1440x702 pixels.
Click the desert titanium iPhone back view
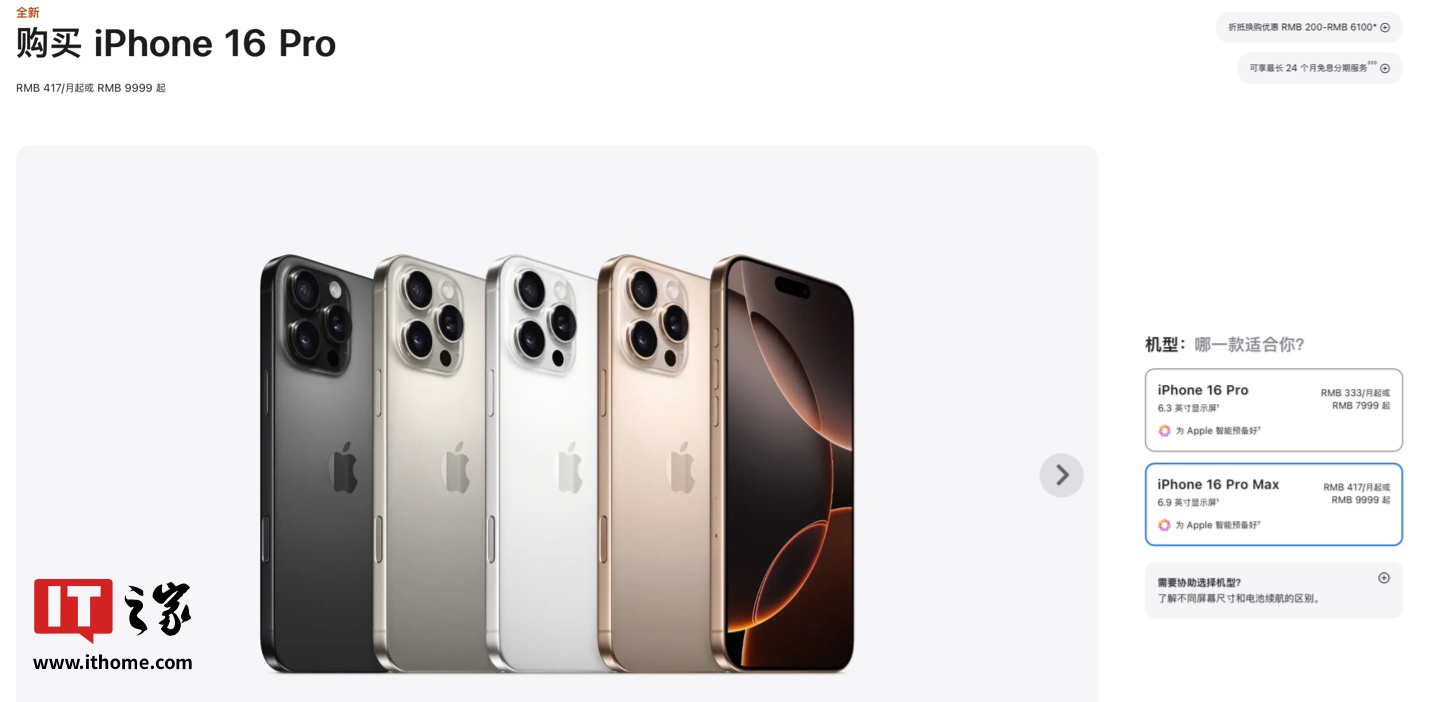pos(655,463)
